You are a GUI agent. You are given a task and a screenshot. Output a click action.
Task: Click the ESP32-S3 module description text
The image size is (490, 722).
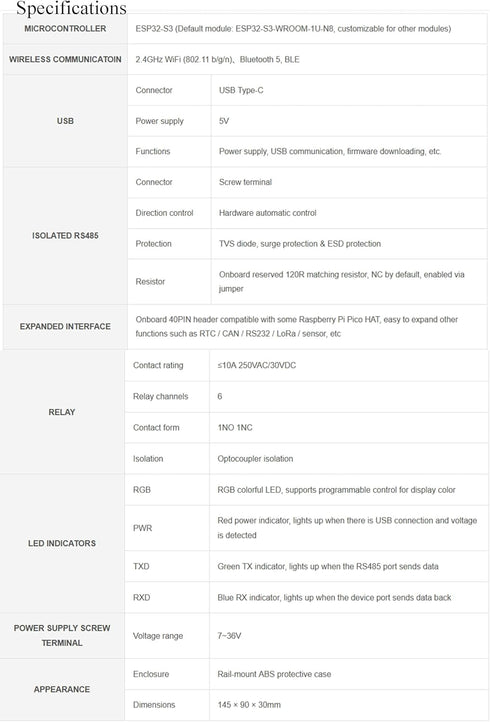(293, 29)
